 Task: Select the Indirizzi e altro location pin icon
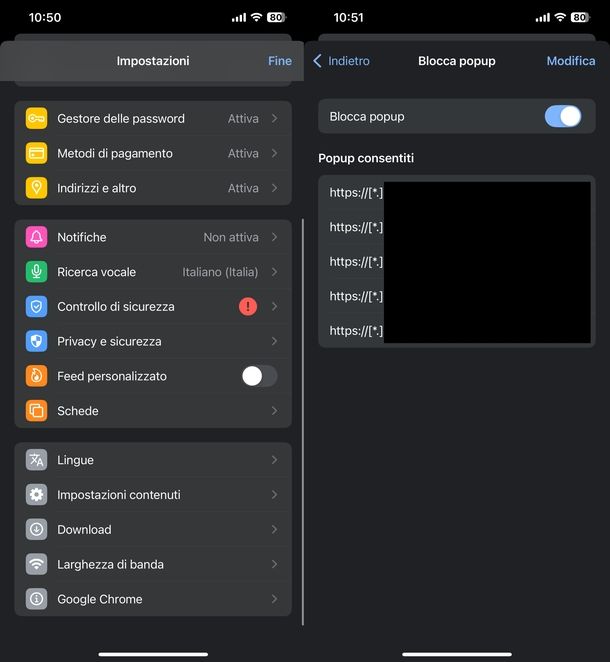[36, 188]
